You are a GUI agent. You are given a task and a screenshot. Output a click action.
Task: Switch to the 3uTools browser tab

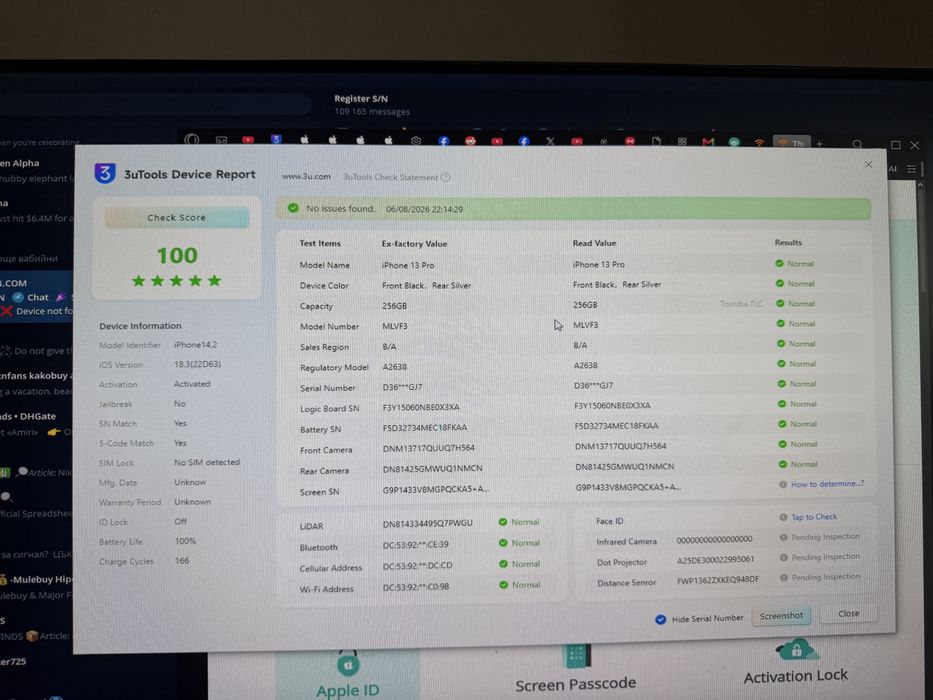(x=276, y=139)
